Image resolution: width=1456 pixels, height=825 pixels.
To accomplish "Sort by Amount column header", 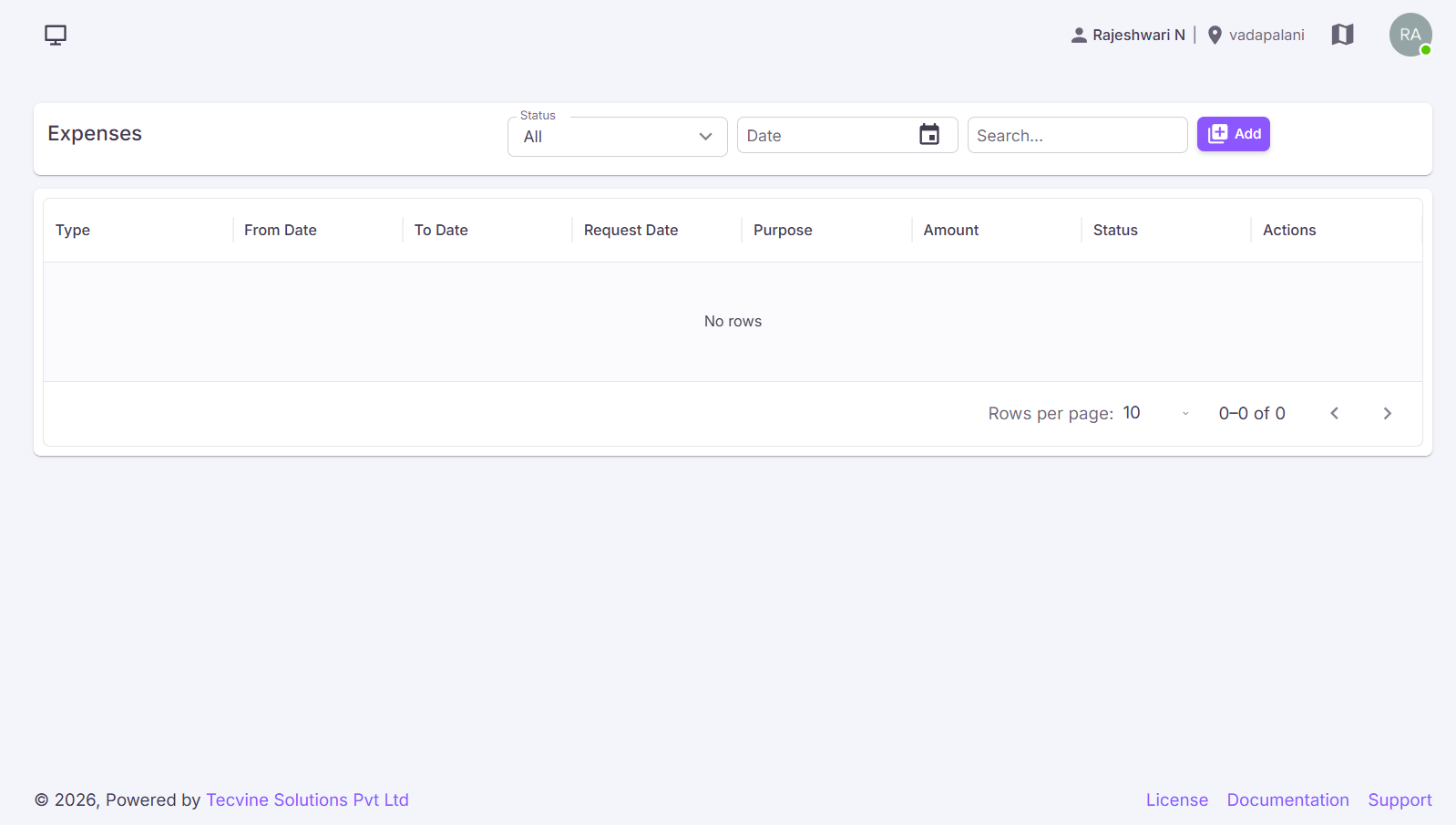I will pyautogui.click(x=951, y=231).
